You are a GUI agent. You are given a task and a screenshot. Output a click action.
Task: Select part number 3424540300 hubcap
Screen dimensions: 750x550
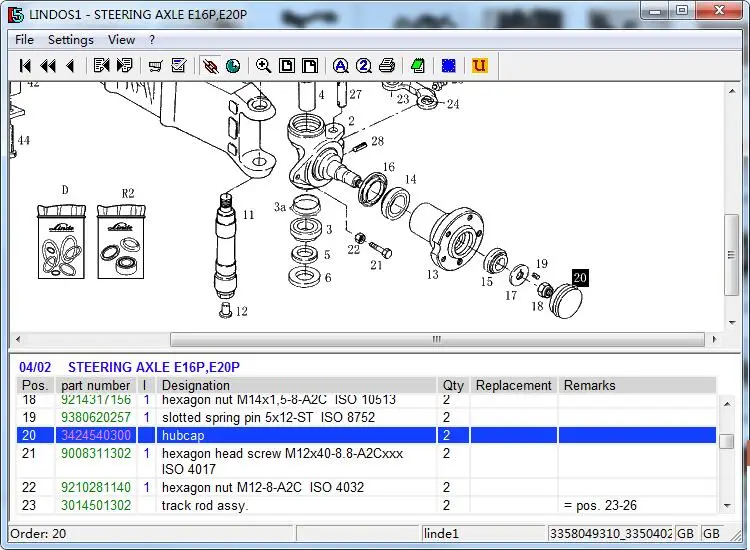96,435
